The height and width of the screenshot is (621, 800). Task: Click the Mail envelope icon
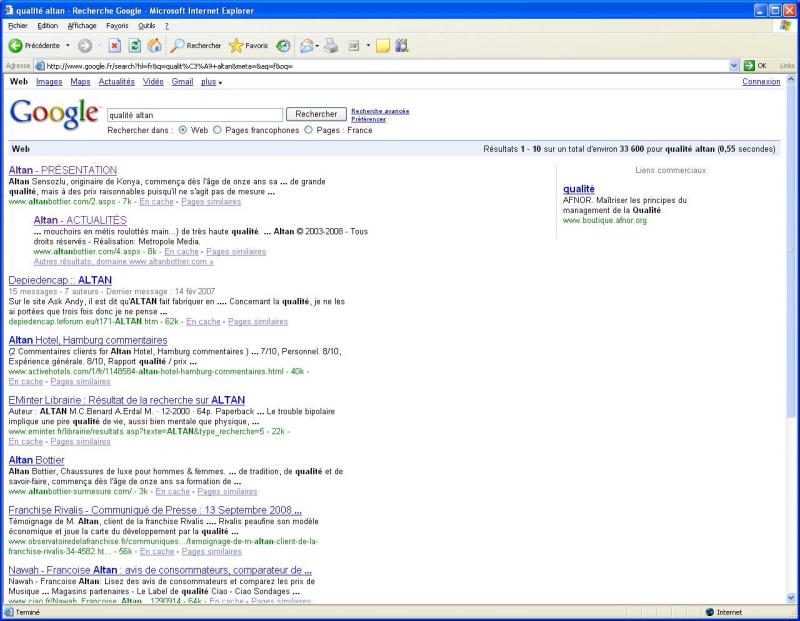(306, 45)
